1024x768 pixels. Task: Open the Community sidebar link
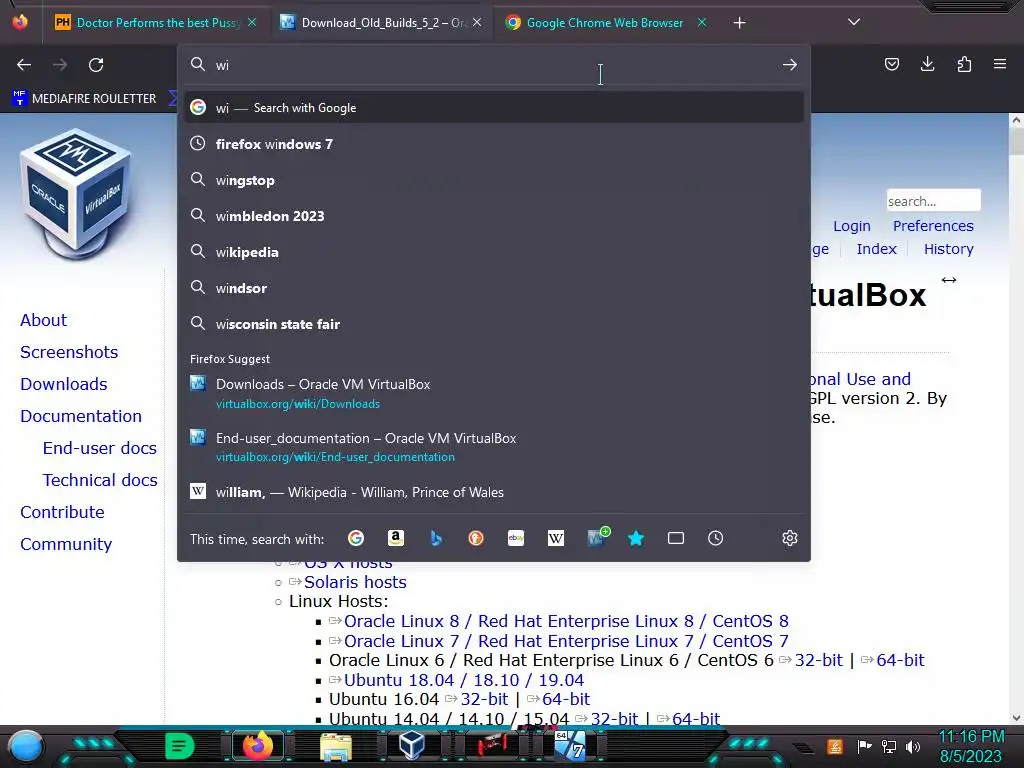tap(66, 544)
